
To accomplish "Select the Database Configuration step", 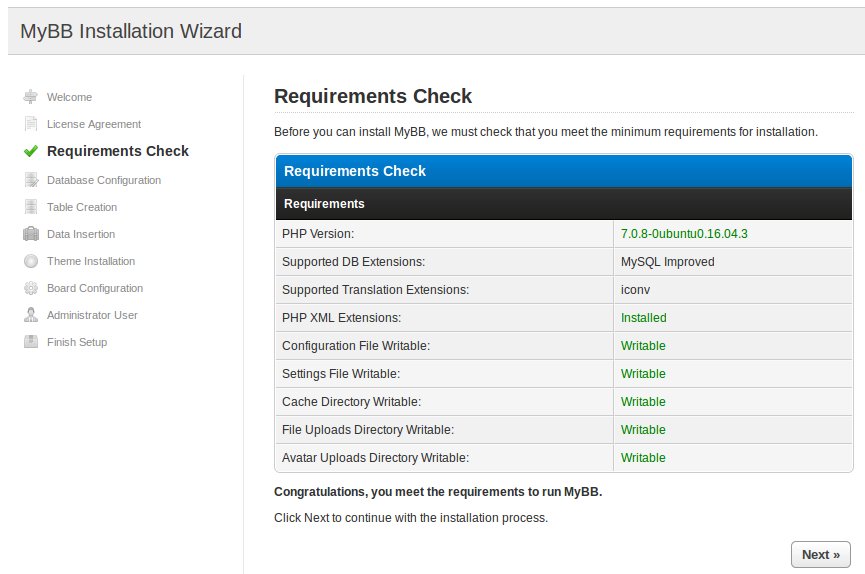I will 104,180.
